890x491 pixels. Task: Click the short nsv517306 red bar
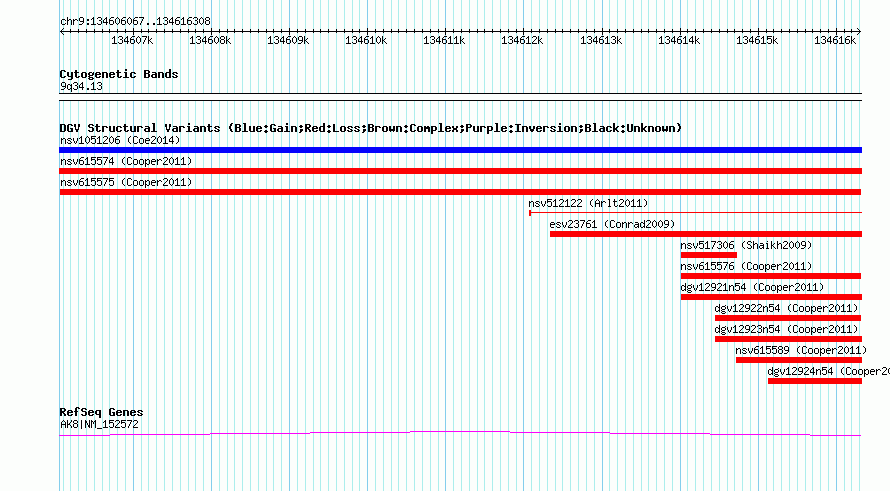tap(708, 255)
